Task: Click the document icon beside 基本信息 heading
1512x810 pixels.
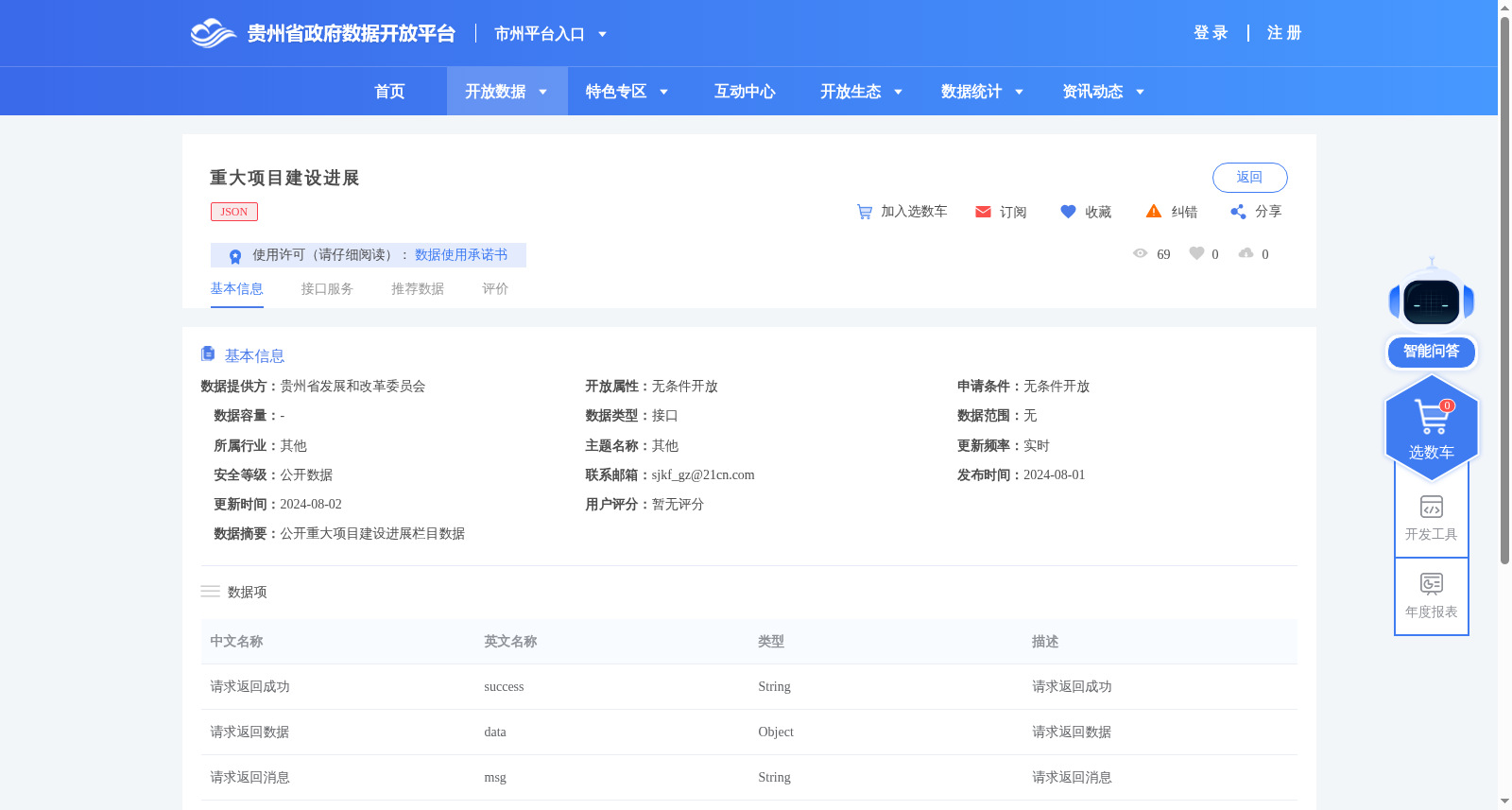Action: [x=208, y=353]
